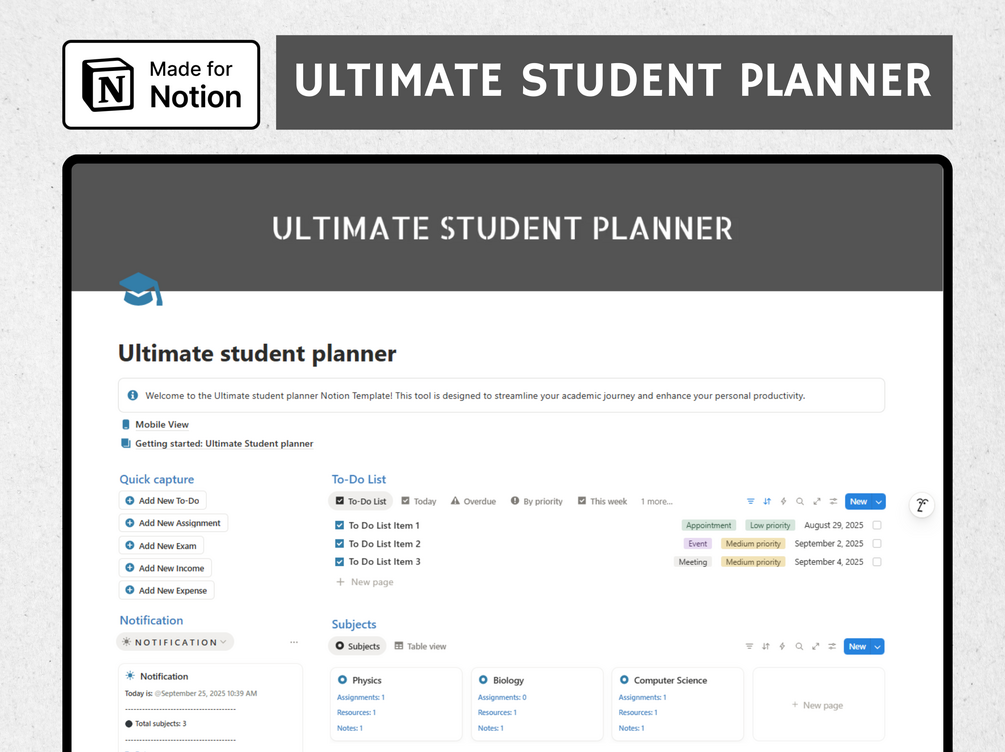The width and height of the screenshot is (1005, 752).
Task: Open dropdown arrow next to To-Do List New button
Action: (x=879, y=502)
